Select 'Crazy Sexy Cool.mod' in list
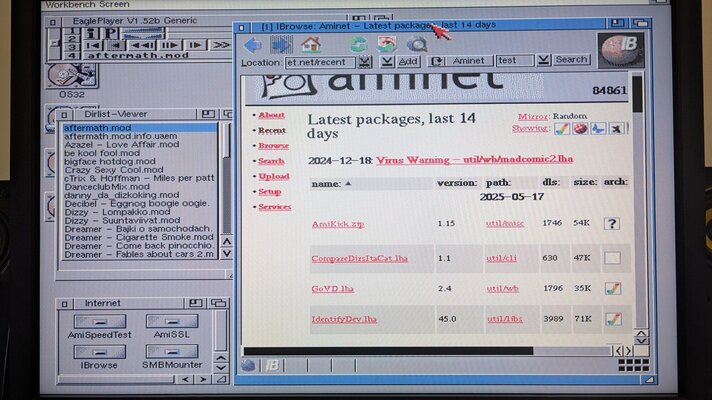The width and height of the screenshot is (712, 400). [120, 170]
